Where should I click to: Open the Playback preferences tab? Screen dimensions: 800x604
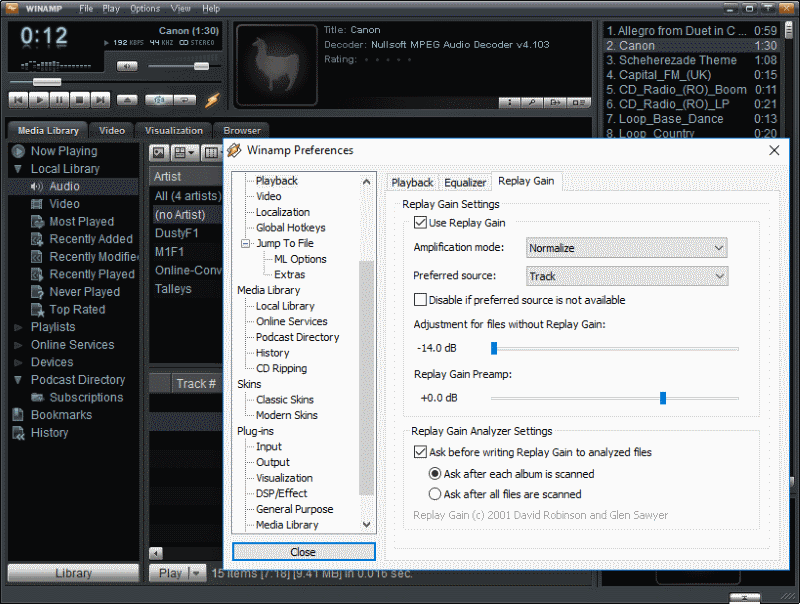click(412, 182)
